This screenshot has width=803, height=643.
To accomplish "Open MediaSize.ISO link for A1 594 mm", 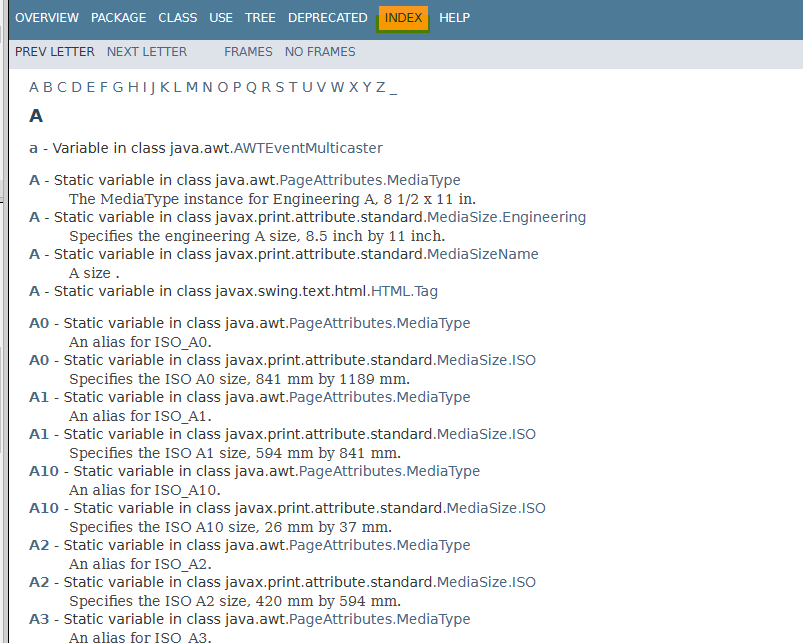I will pos(486,434).
